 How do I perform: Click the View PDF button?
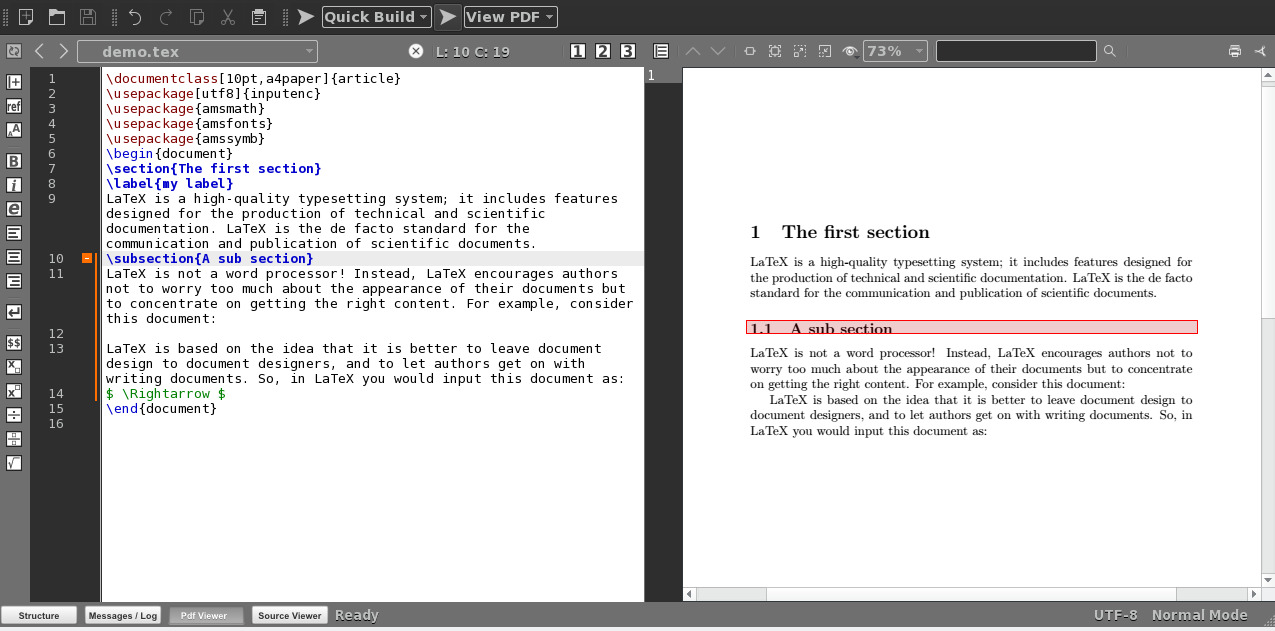click(505, 16)
